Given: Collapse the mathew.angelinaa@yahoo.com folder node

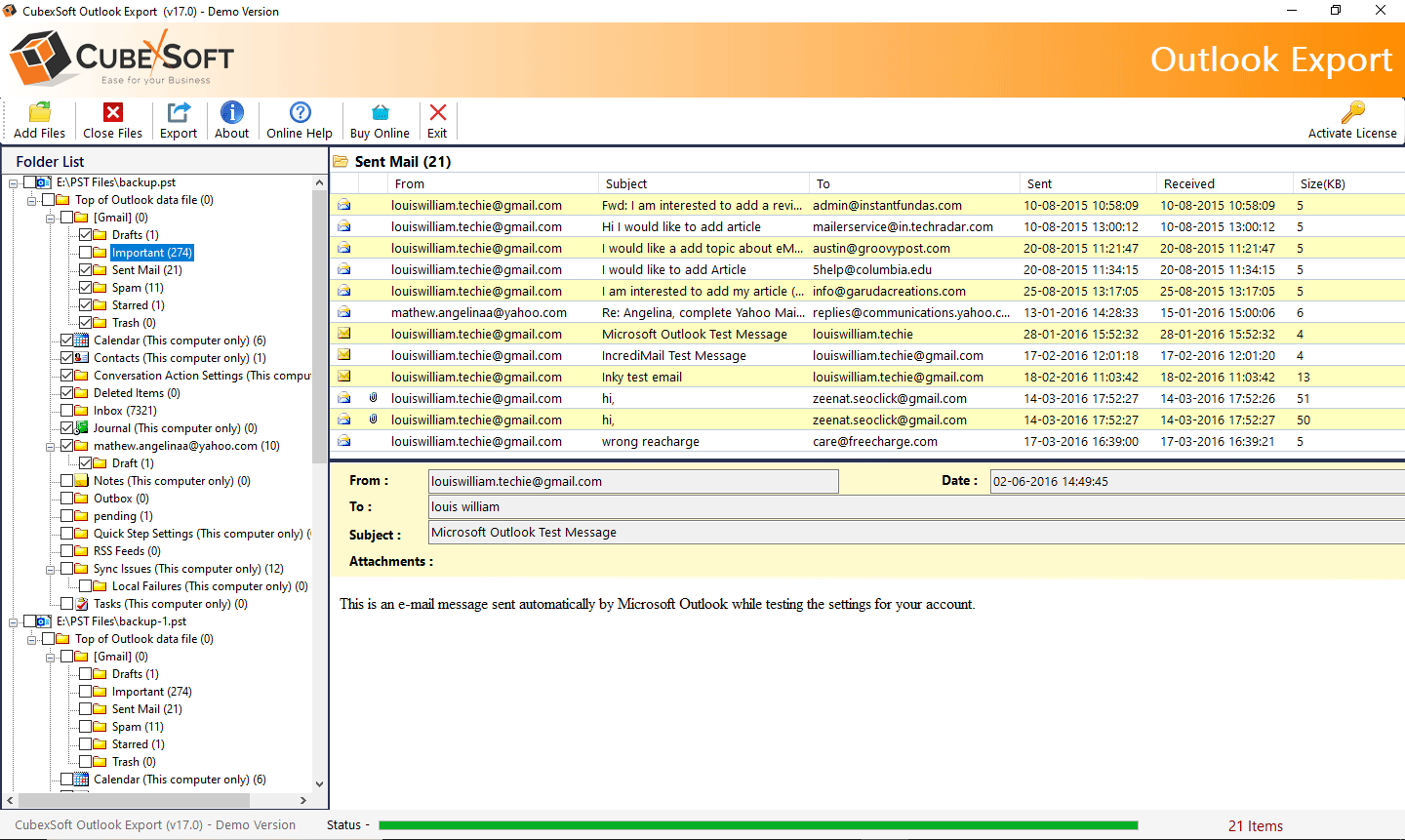Looking at the screenshot, I should [x=51, y=446].
